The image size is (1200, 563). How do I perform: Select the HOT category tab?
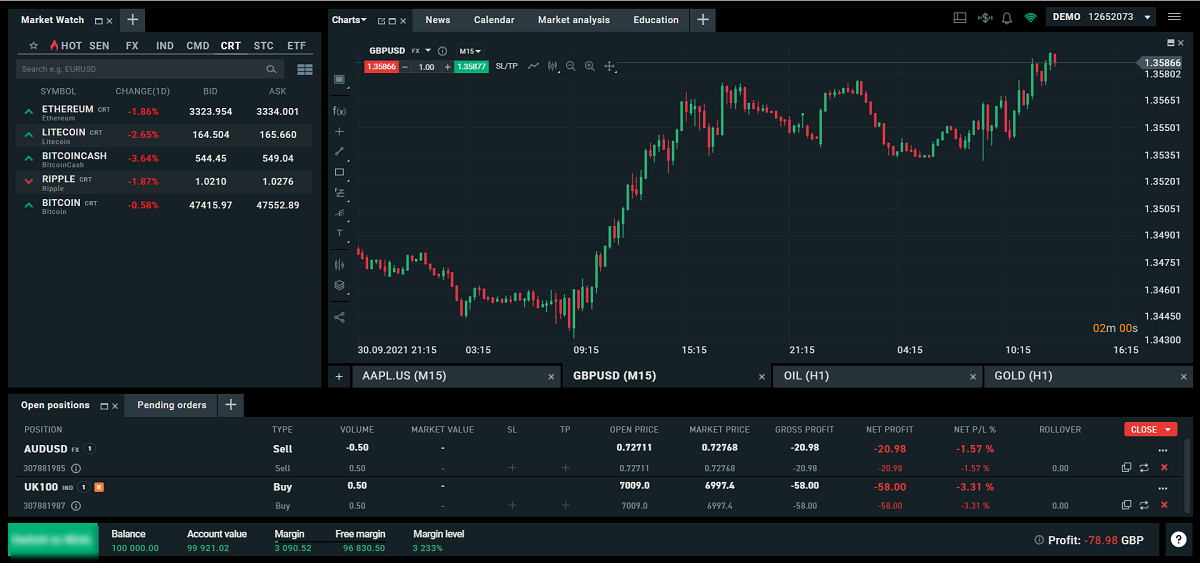coord(65,46)
